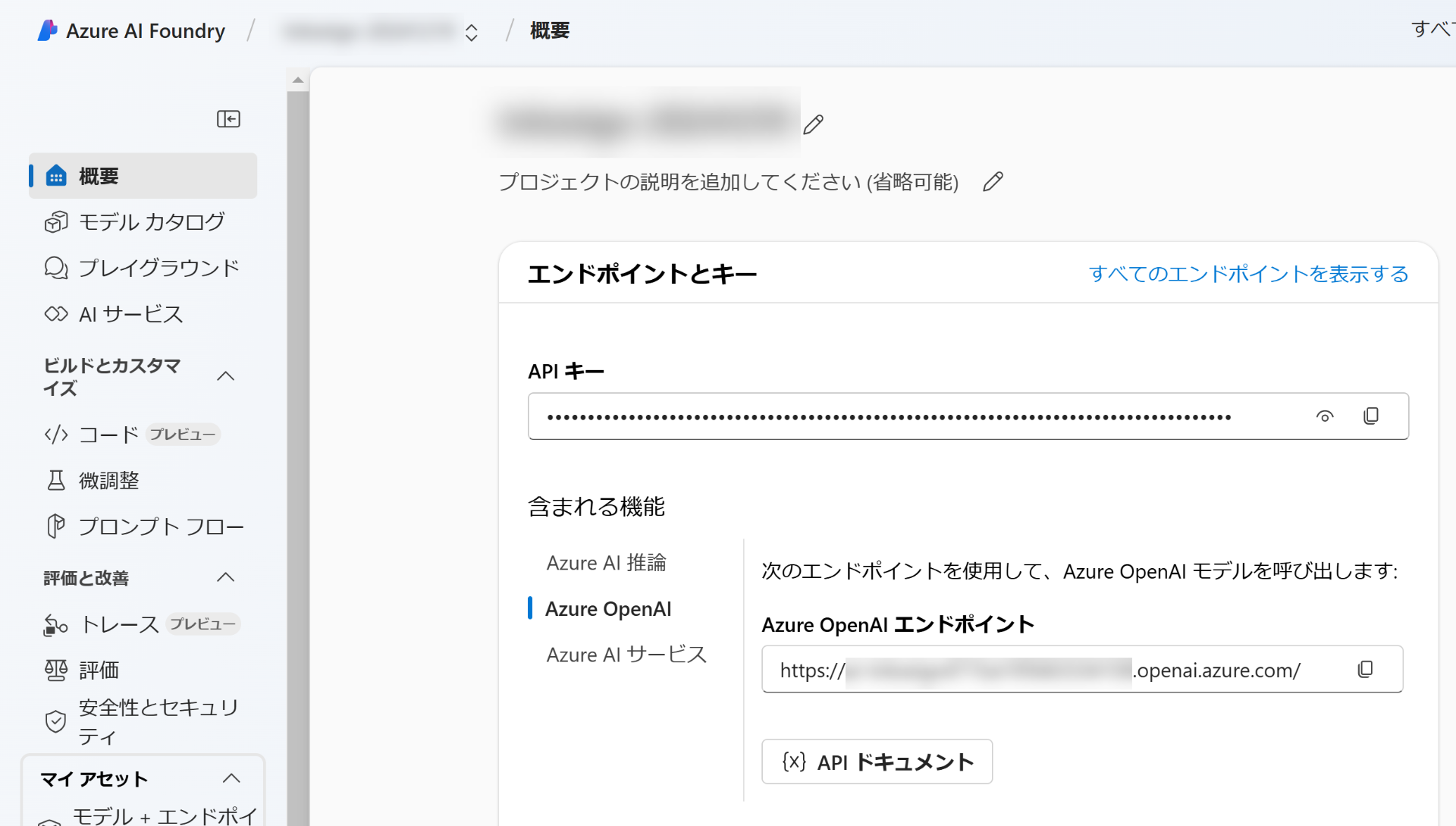The height and width of the screenshot is (826, 1456).
Task: Select the プレイグラウンド icon in sidebar
Action: [56, 267]
